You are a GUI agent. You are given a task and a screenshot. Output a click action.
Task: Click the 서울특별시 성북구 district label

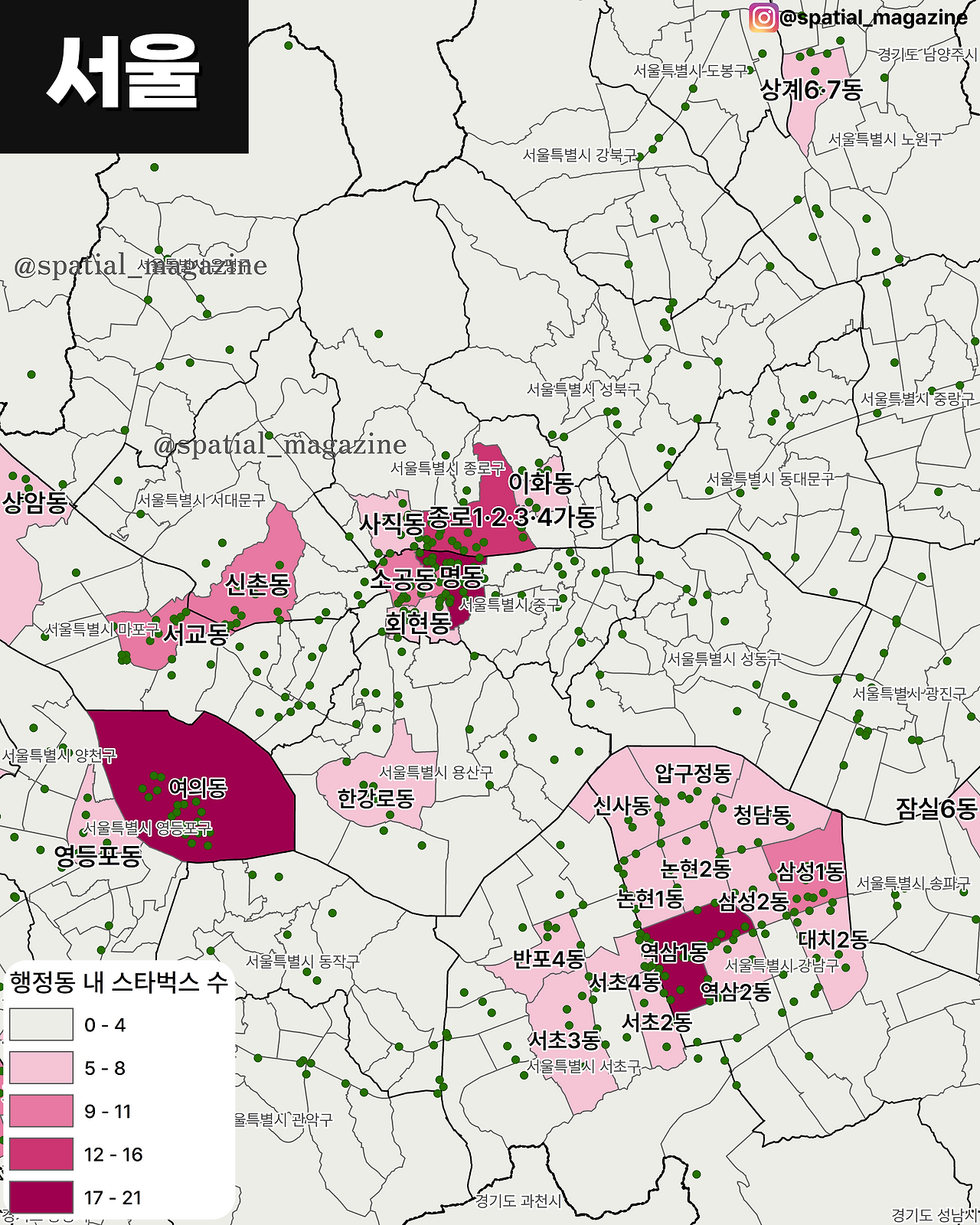tap(583, 390)
